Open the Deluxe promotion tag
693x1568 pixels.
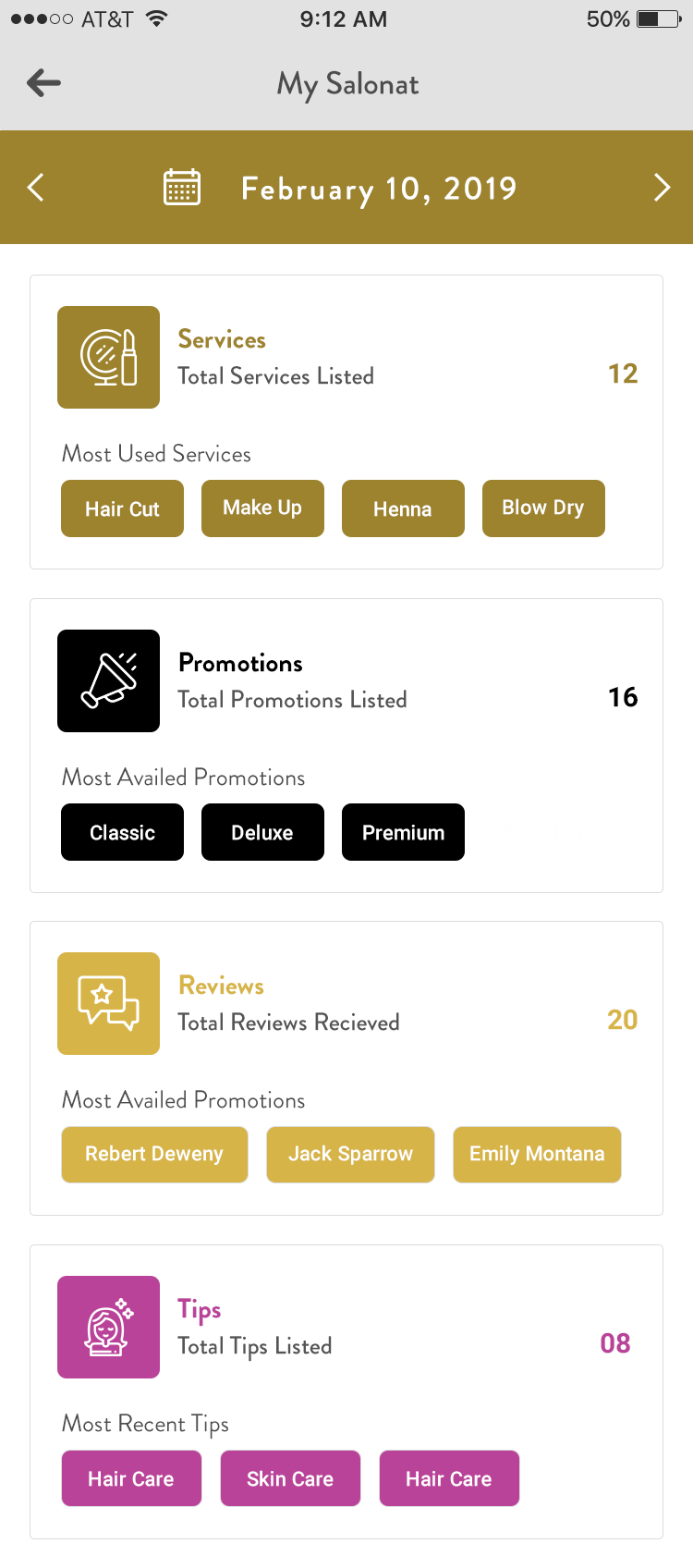(262, 832)
